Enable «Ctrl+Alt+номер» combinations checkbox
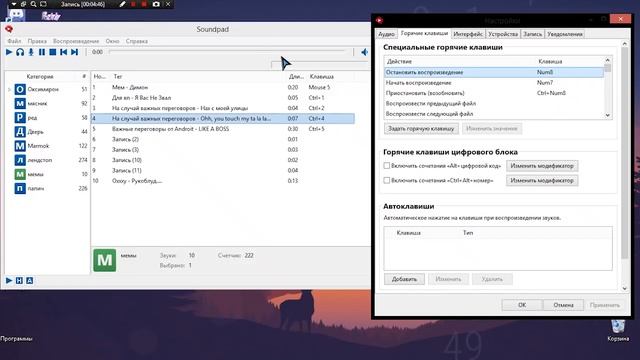This screenshot has width=640, height=360. tap(387, 180)
